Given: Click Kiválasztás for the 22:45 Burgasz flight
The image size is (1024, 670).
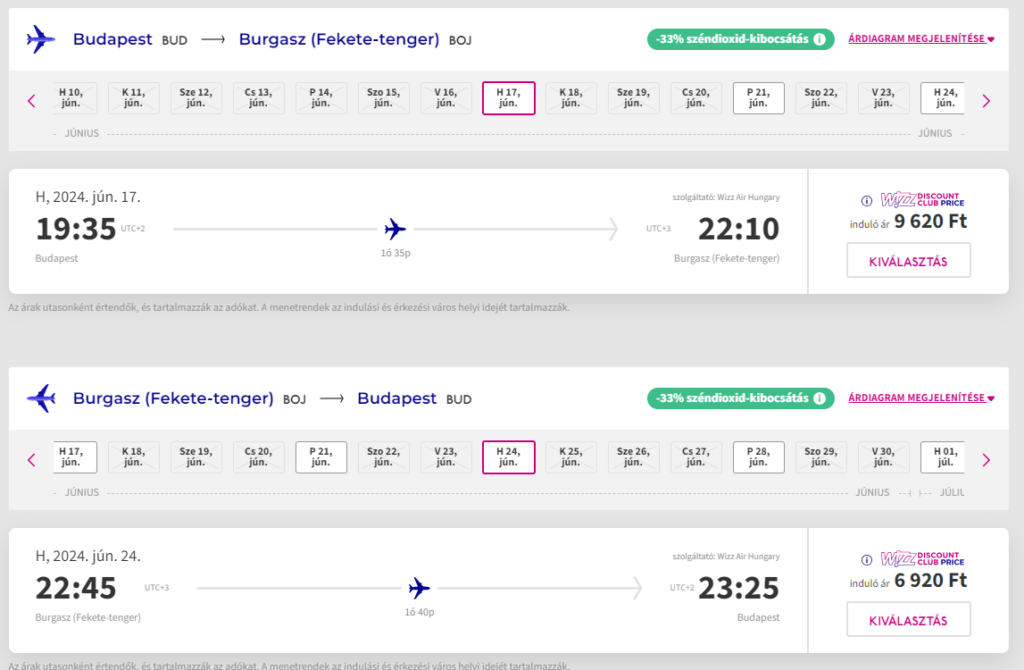Looking at the screenshot, I should tap(908, 620).
